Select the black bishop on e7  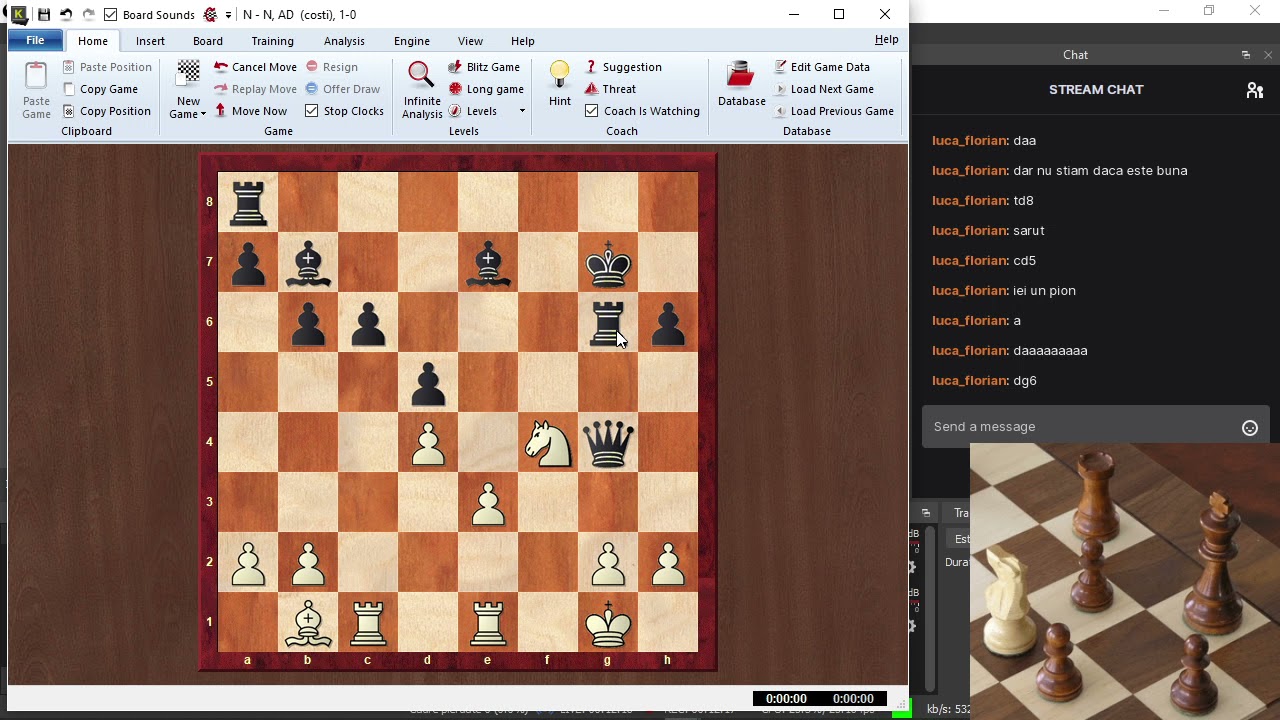(488, 262)
